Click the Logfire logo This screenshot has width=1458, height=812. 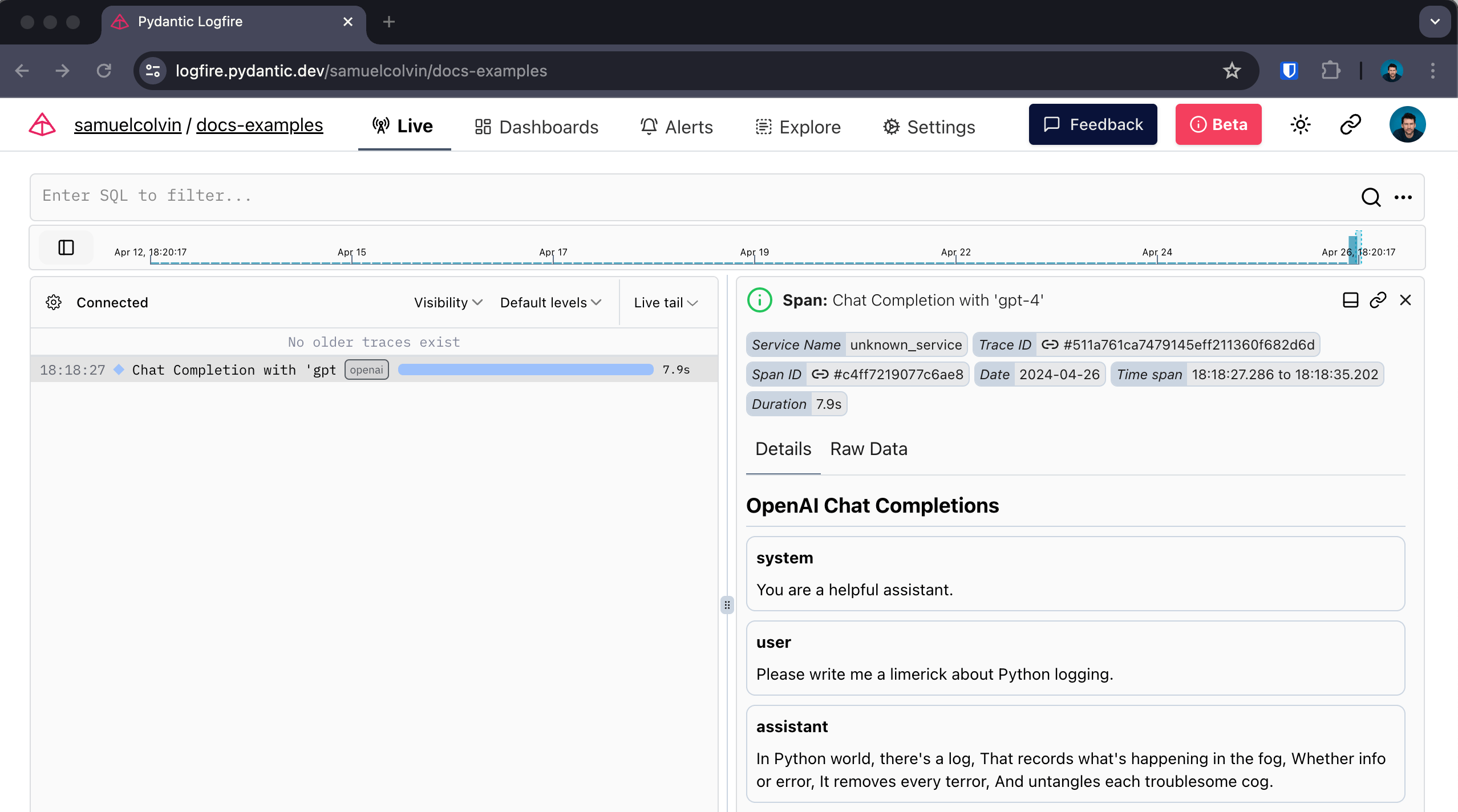click(x=42, y=124)
